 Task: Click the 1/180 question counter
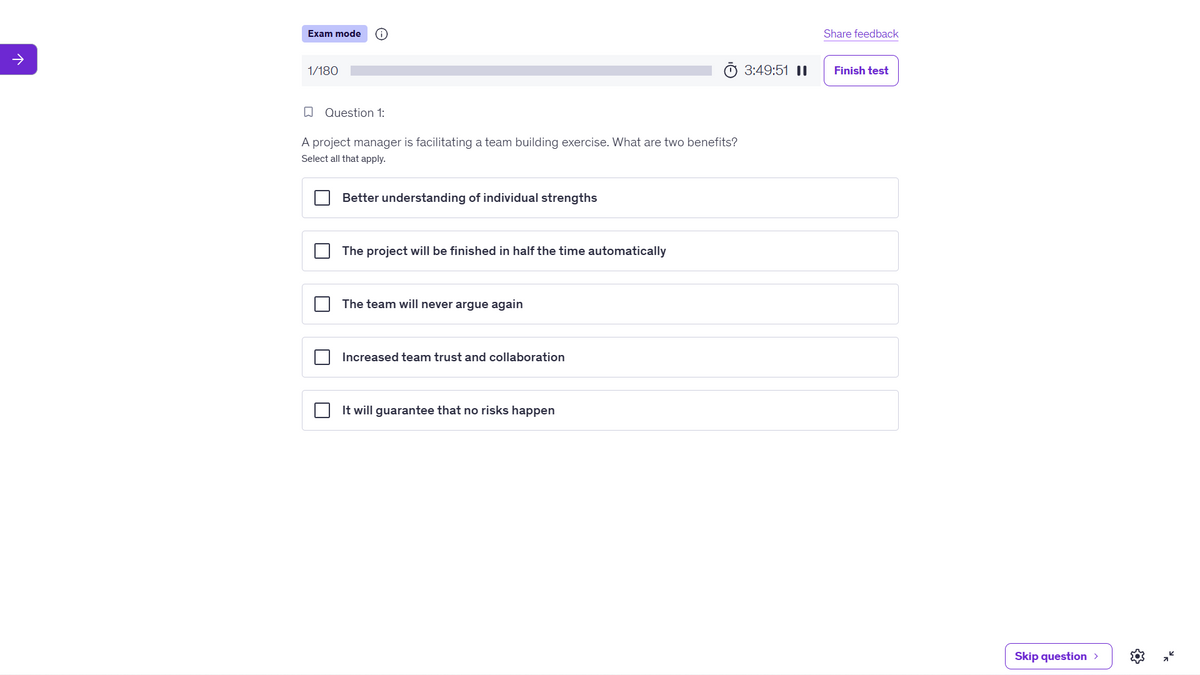click(x=323, y=71)
